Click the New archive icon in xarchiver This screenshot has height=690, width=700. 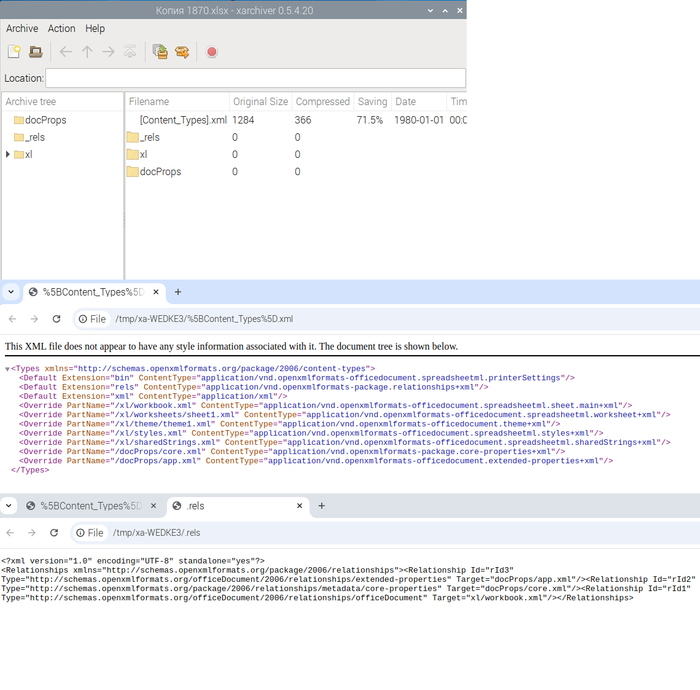tap(14, 52)
